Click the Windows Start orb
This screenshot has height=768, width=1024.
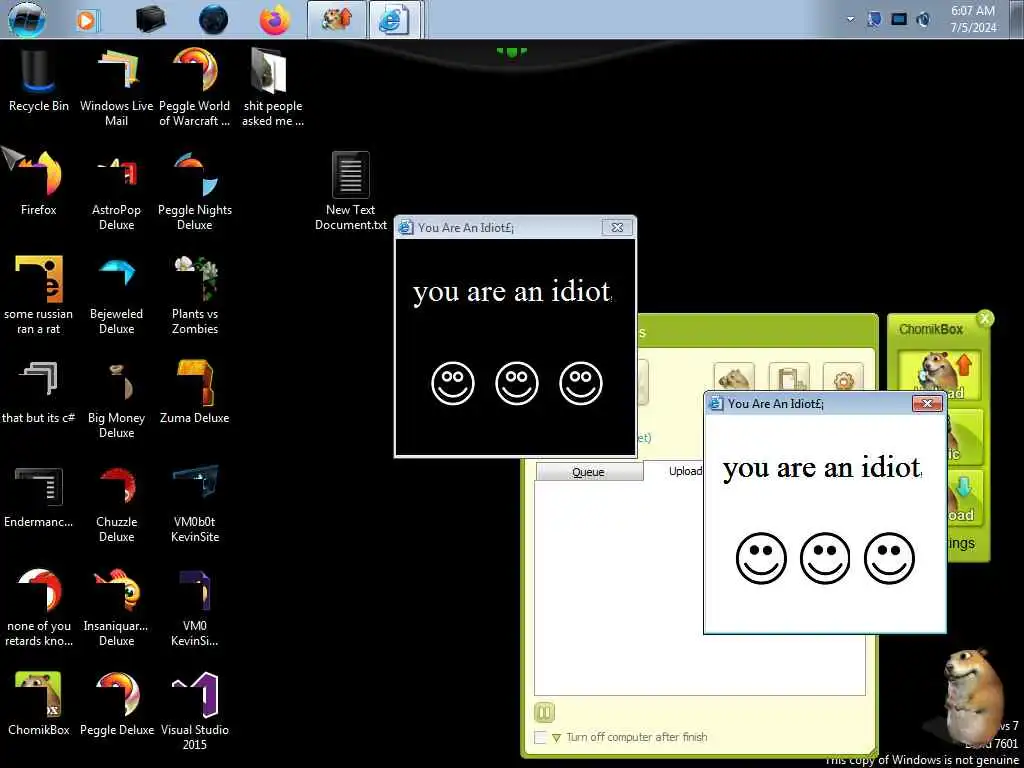coord(27,19)
